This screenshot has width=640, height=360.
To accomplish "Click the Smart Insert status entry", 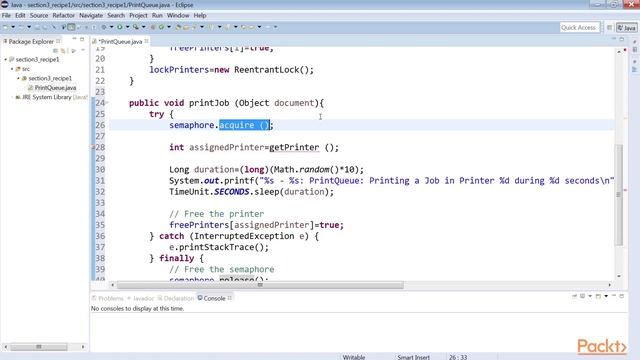I will pyautogui.click(x=413, y=357).
